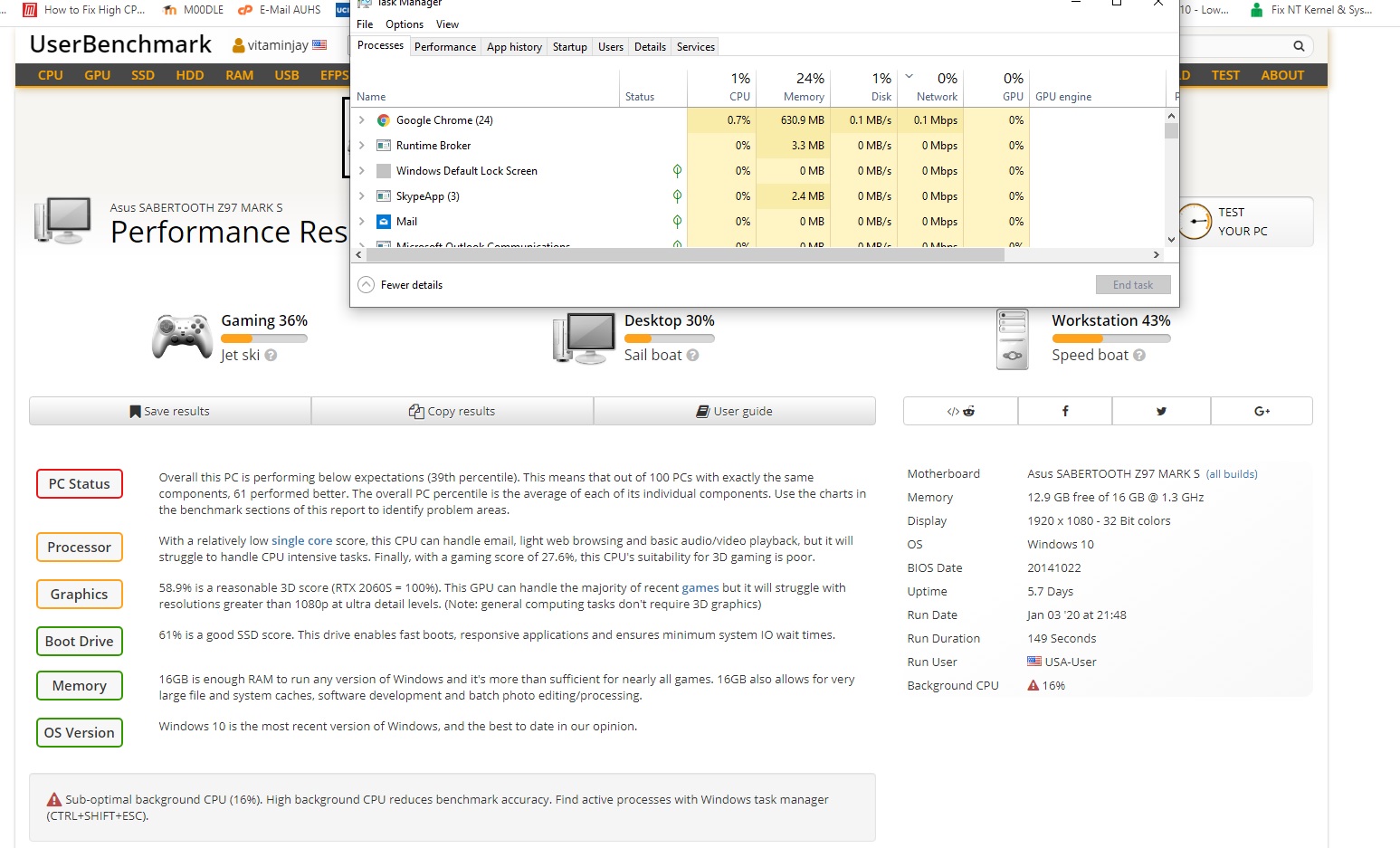Open the Options menu in Task Manager
The width and height of the screenshot is (1400, 848).
(405, 24)
